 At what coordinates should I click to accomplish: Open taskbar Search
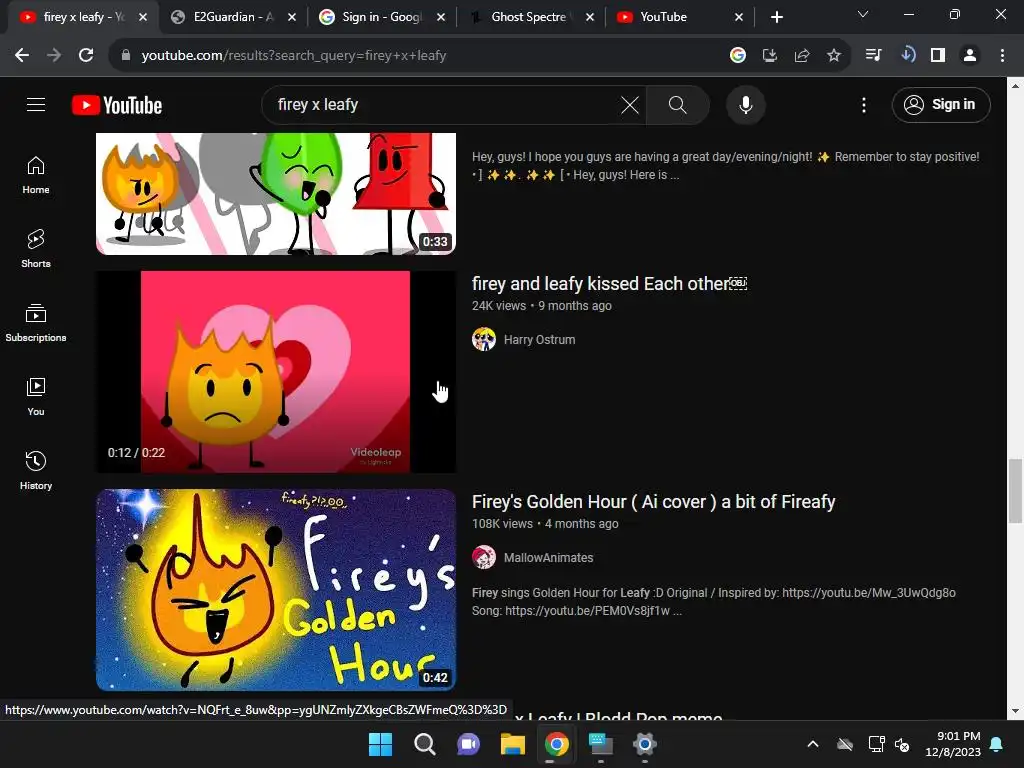point(424,744)
